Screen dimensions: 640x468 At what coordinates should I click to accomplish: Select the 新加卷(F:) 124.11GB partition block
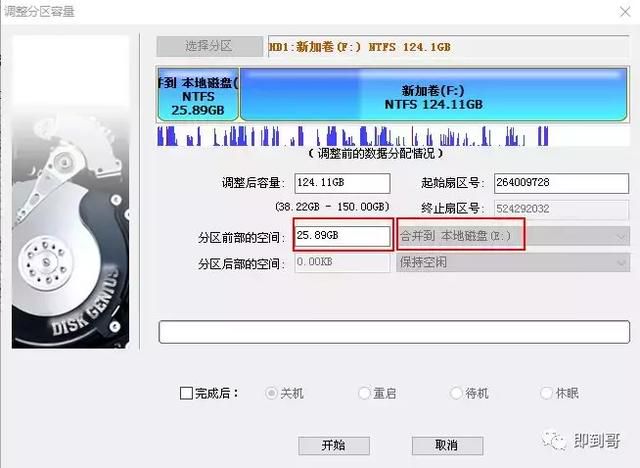click(433, 95)
